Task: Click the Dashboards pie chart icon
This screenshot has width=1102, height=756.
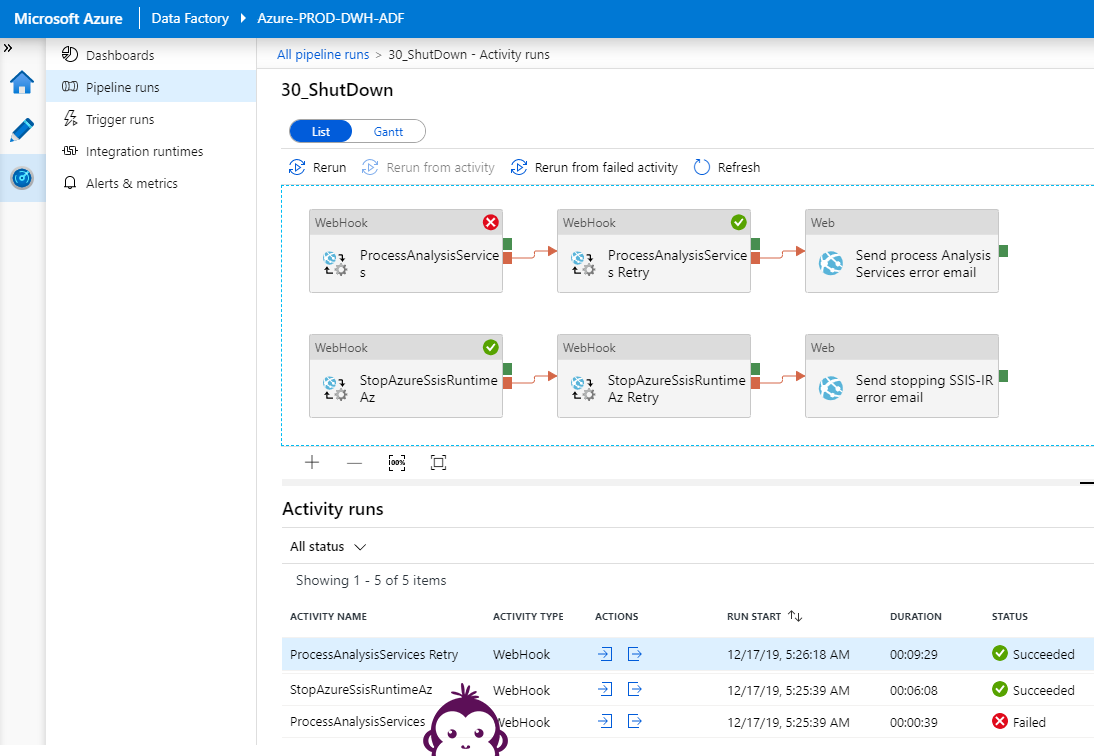Action: [70, 54]
